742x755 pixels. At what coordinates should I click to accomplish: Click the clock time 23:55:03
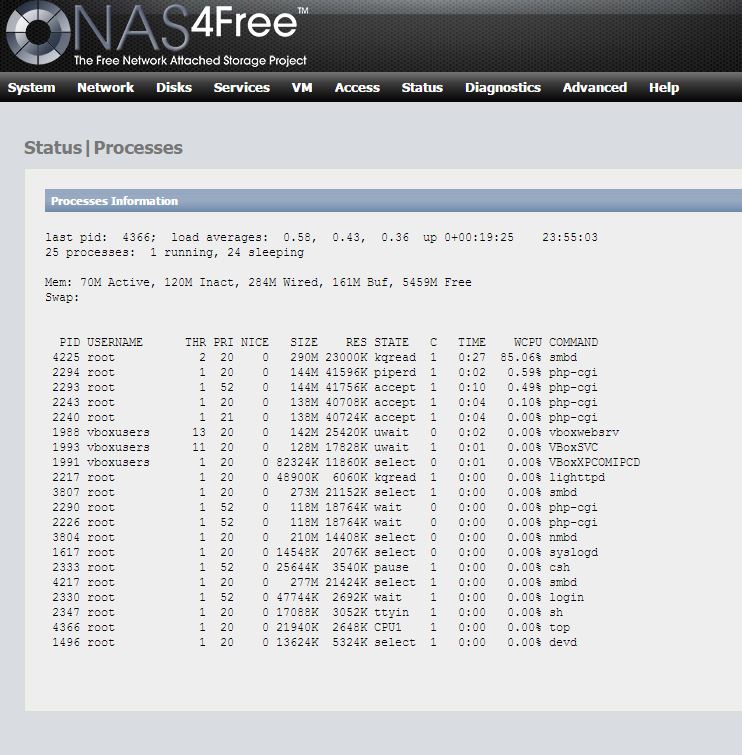(x=570, y=237)
